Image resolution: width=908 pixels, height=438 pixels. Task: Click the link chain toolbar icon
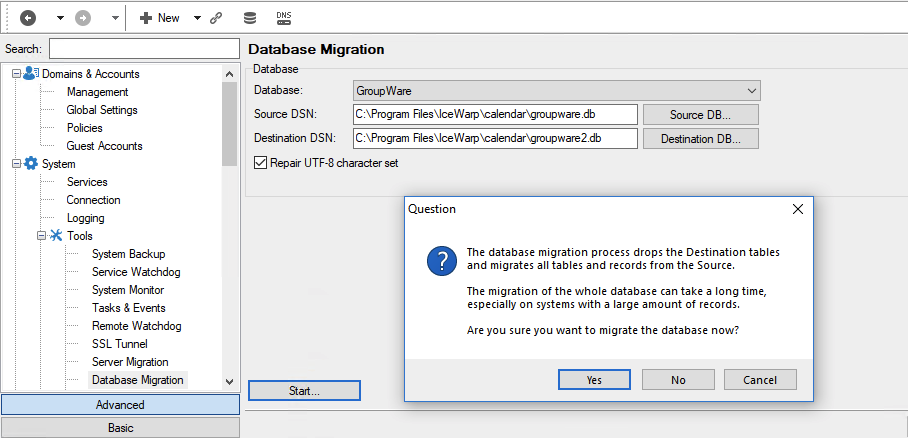coord(216,18)
